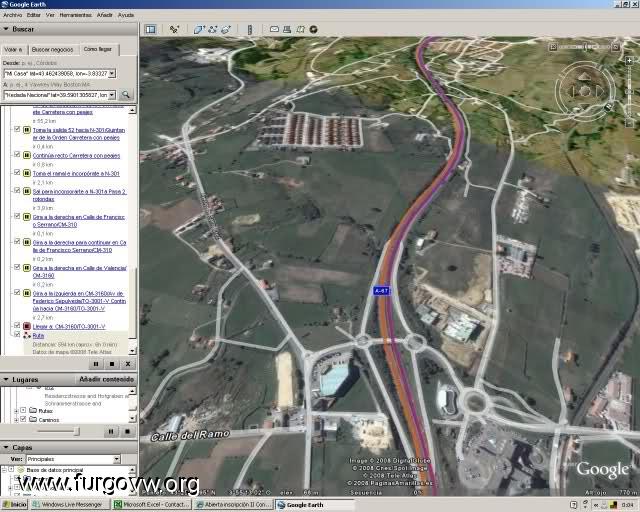The image size is (640, 512).
Task: Open the Ver 'Principales' dropdown
Action: click(117, 459)
